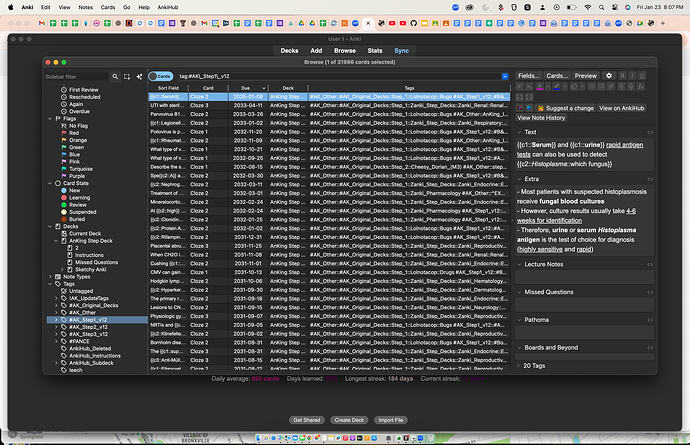
Task: Click Suggest a change button
Action: click(566, 108)
